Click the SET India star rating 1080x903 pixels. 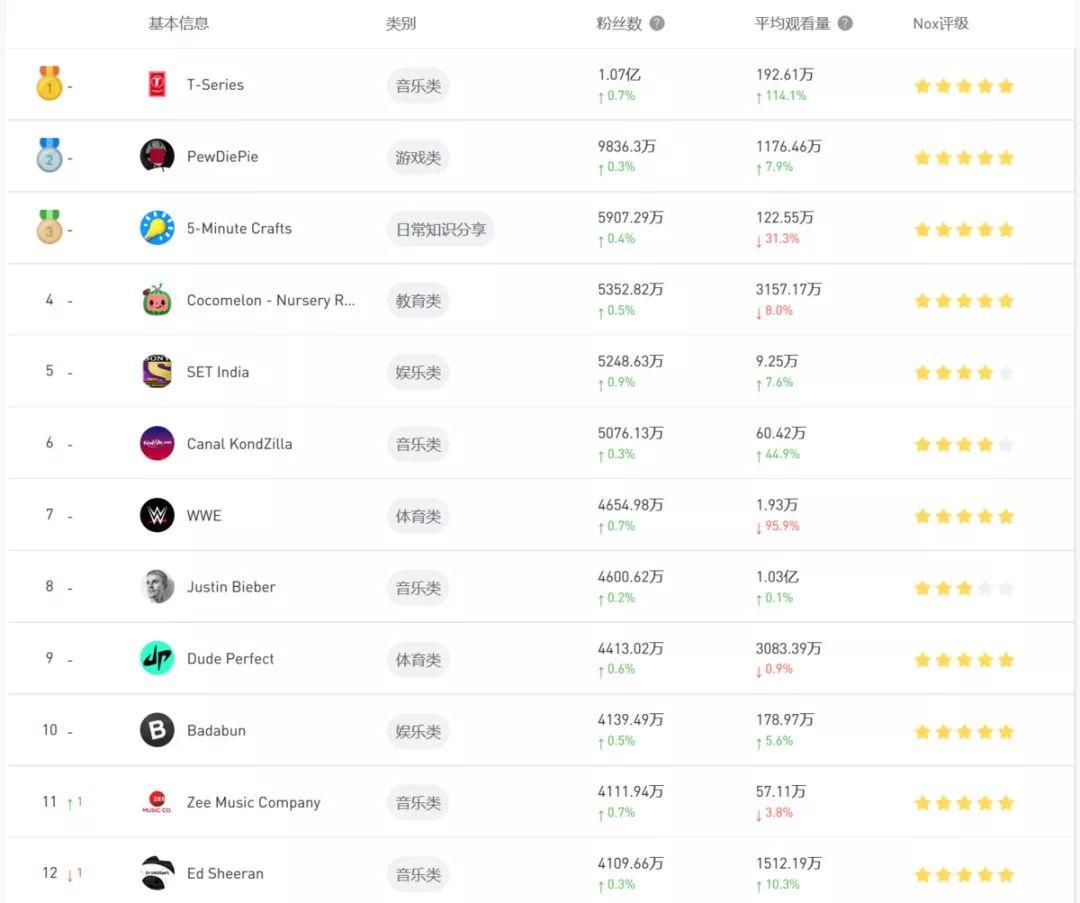(963, 372)
